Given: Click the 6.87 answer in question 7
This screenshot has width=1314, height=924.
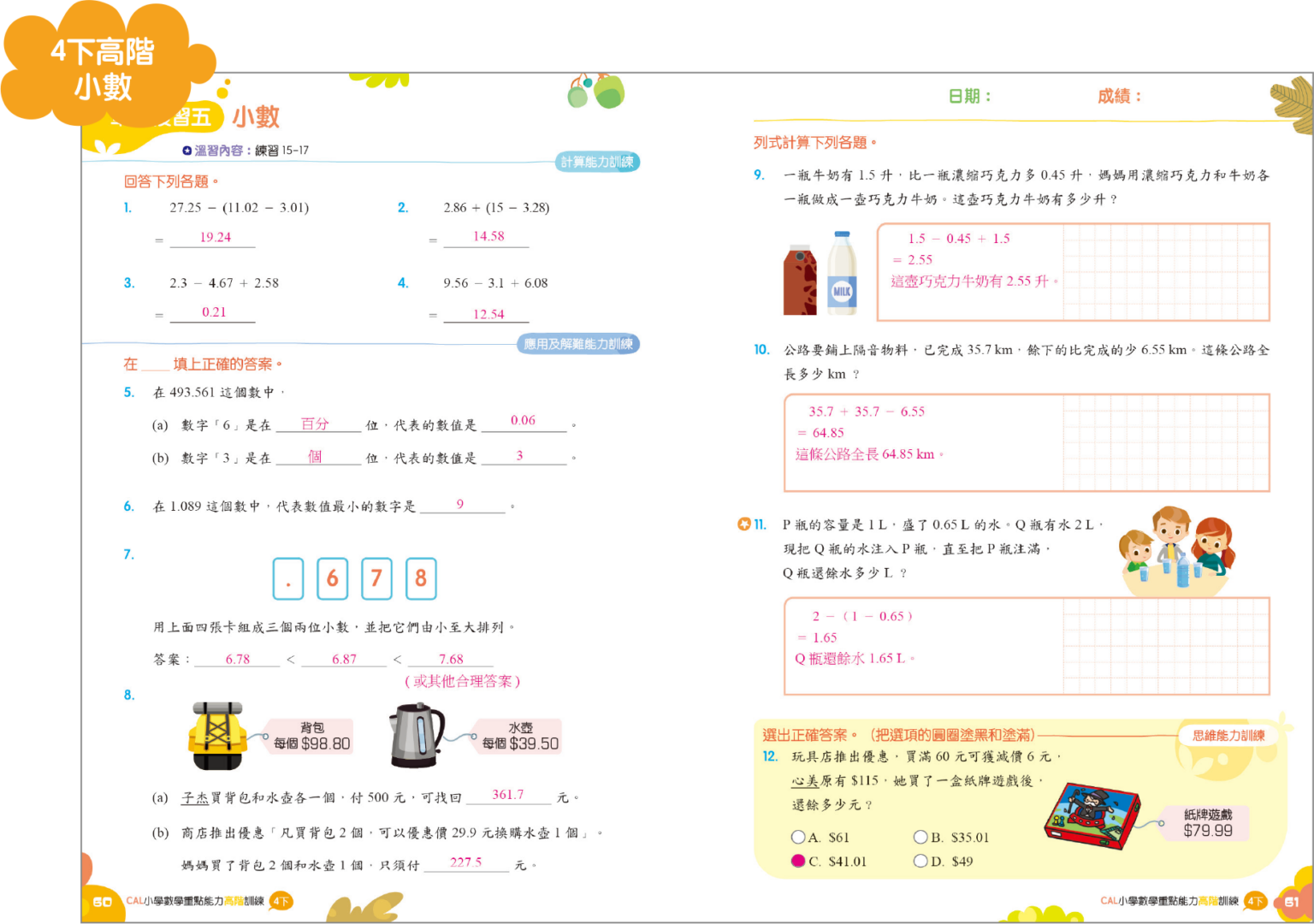Looking at the screenshot, I should pos(344,659).
